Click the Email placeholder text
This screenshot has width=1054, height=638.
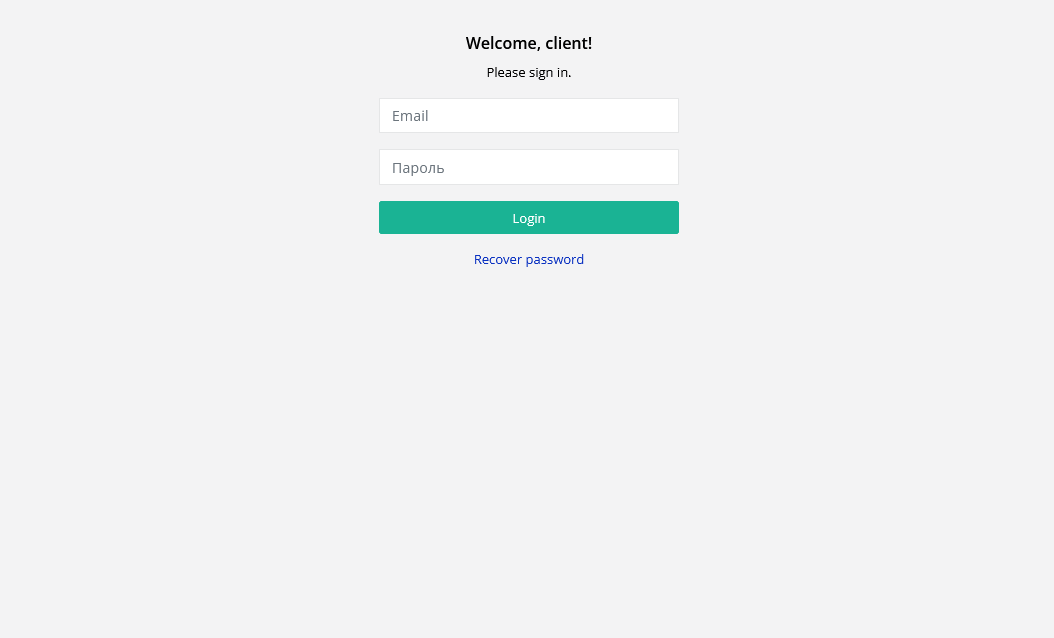click(410, 116)
